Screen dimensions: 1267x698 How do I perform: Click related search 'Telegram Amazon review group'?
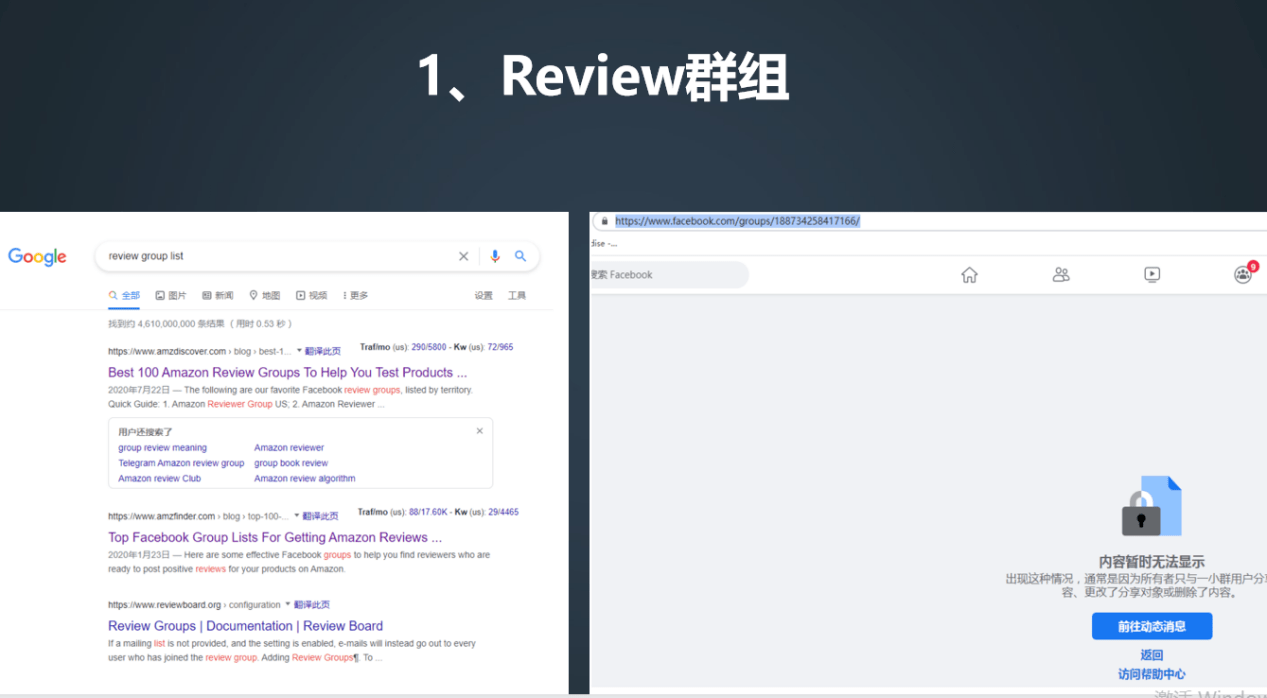pyautogui.click(x=181, y=463)
